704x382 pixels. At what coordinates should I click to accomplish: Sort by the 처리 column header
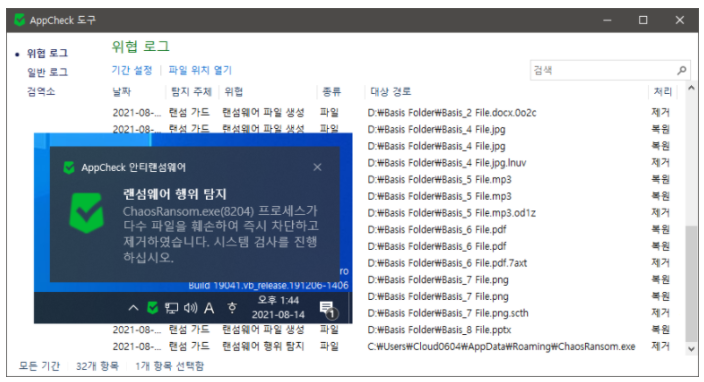pos(662,92)
